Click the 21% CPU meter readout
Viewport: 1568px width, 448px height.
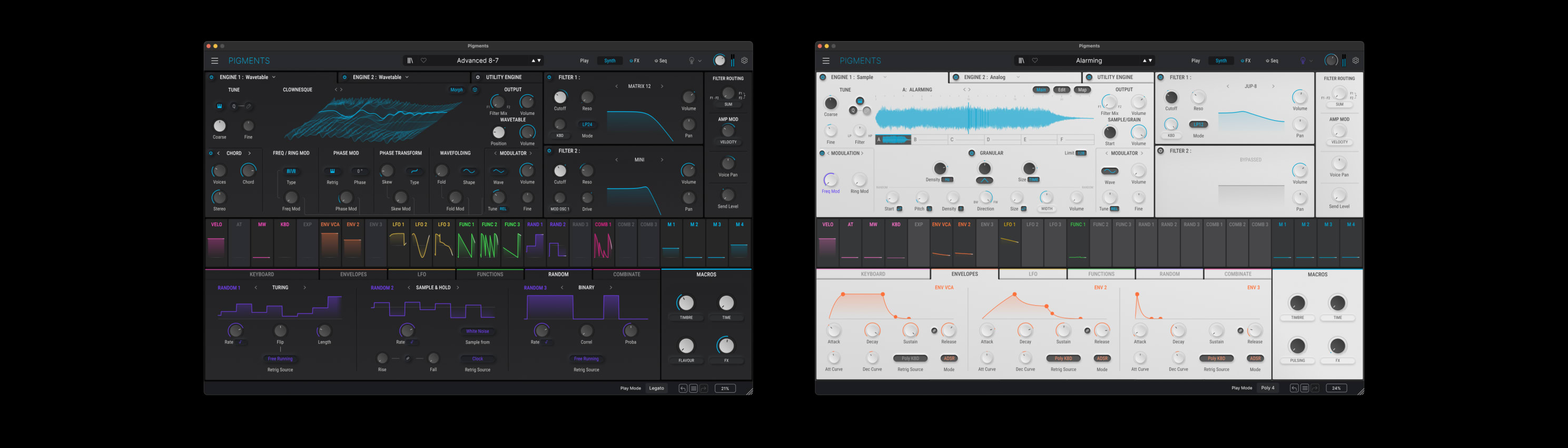pos(725,388)
